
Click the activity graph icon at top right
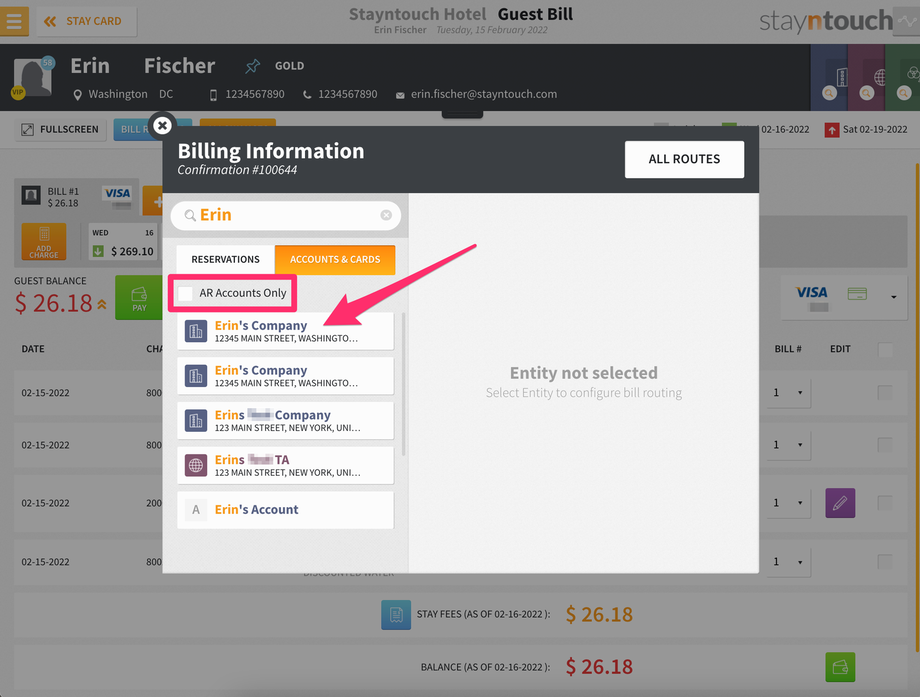907,22
